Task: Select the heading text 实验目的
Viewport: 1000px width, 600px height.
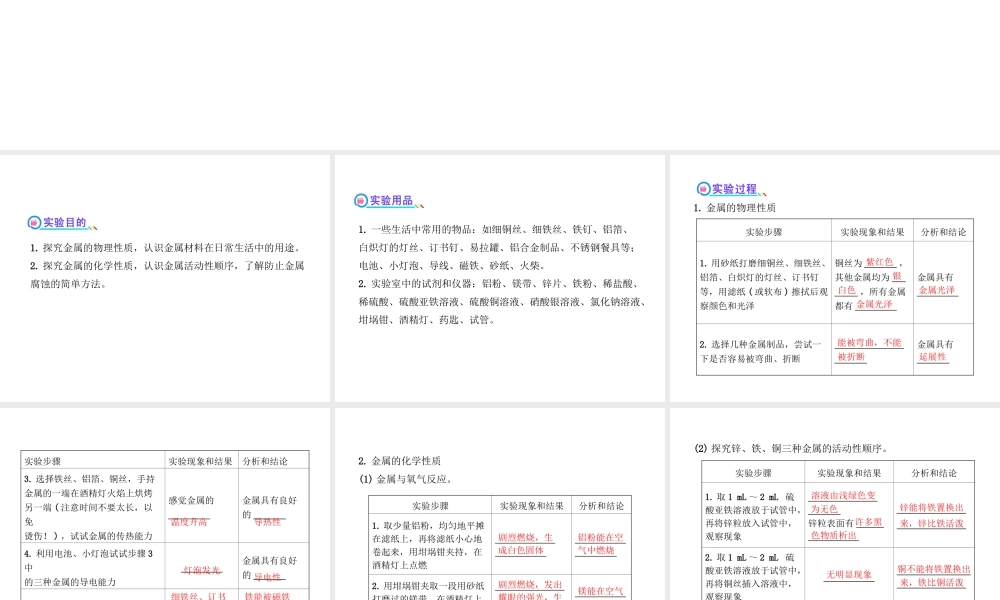Action: coord(64,223)
